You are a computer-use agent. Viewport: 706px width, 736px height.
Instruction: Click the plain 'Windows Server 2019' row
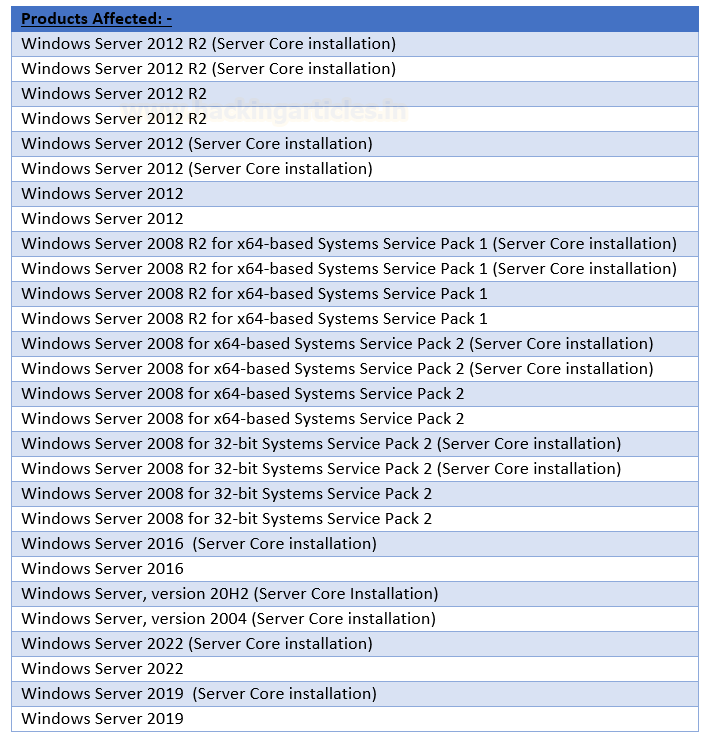[x=355, y=719]
